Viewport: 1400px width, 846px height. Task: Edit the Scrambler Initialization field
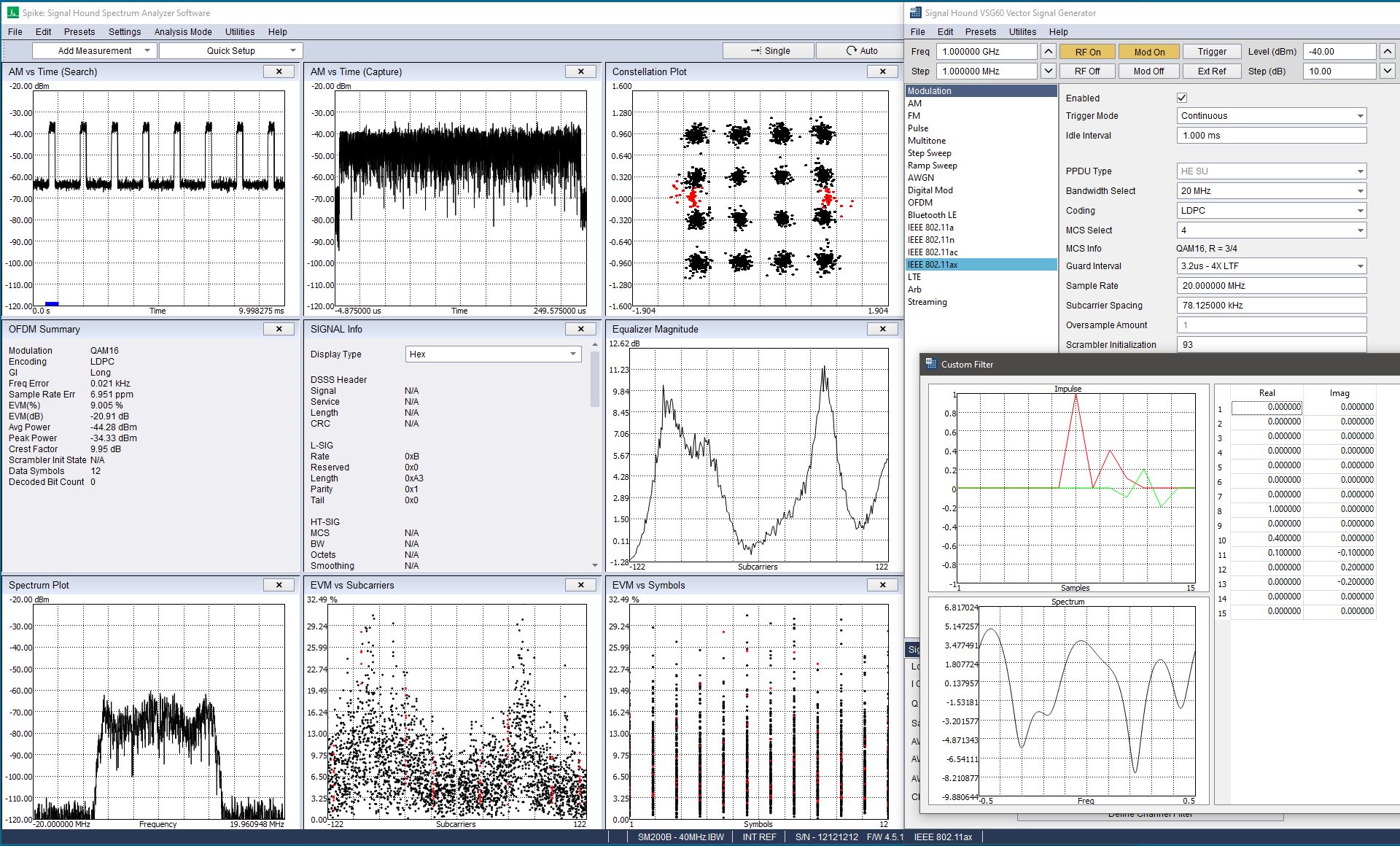pyautogui.click(x=1272, y=344)
